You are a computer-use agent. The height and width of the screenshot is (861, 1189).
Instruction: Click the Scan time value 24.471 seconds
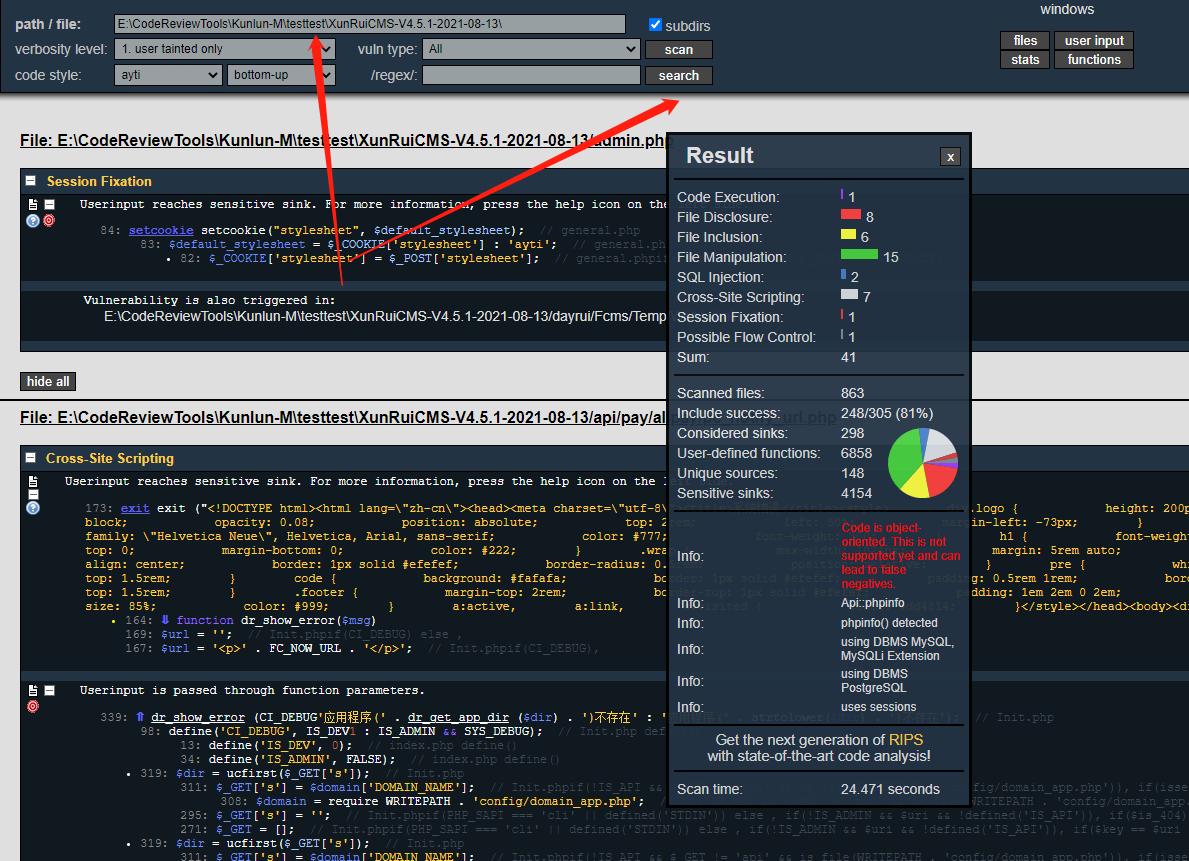890,789
